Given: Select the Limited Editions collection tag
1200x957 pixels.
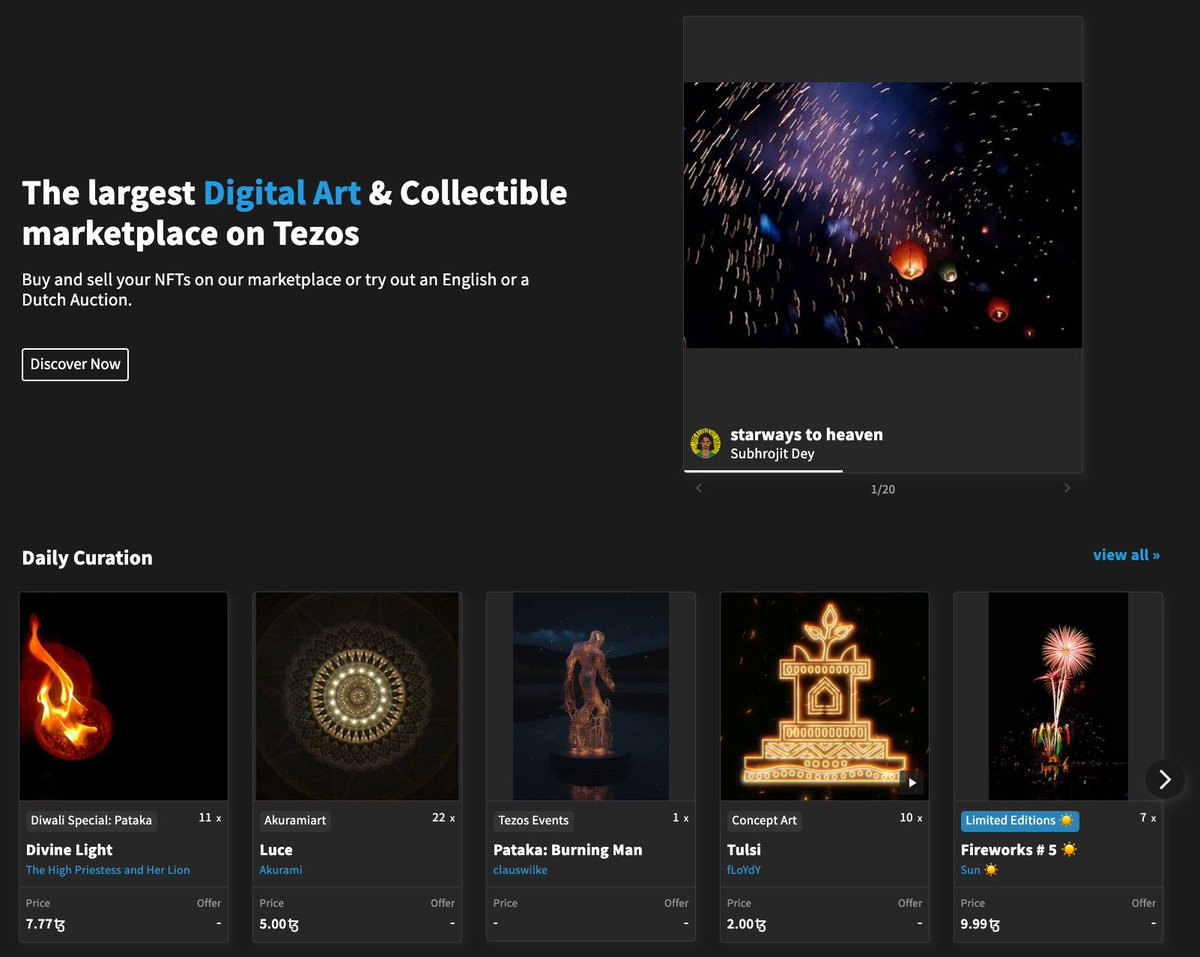Looking at the screenshot, I should click(1019, 820).
